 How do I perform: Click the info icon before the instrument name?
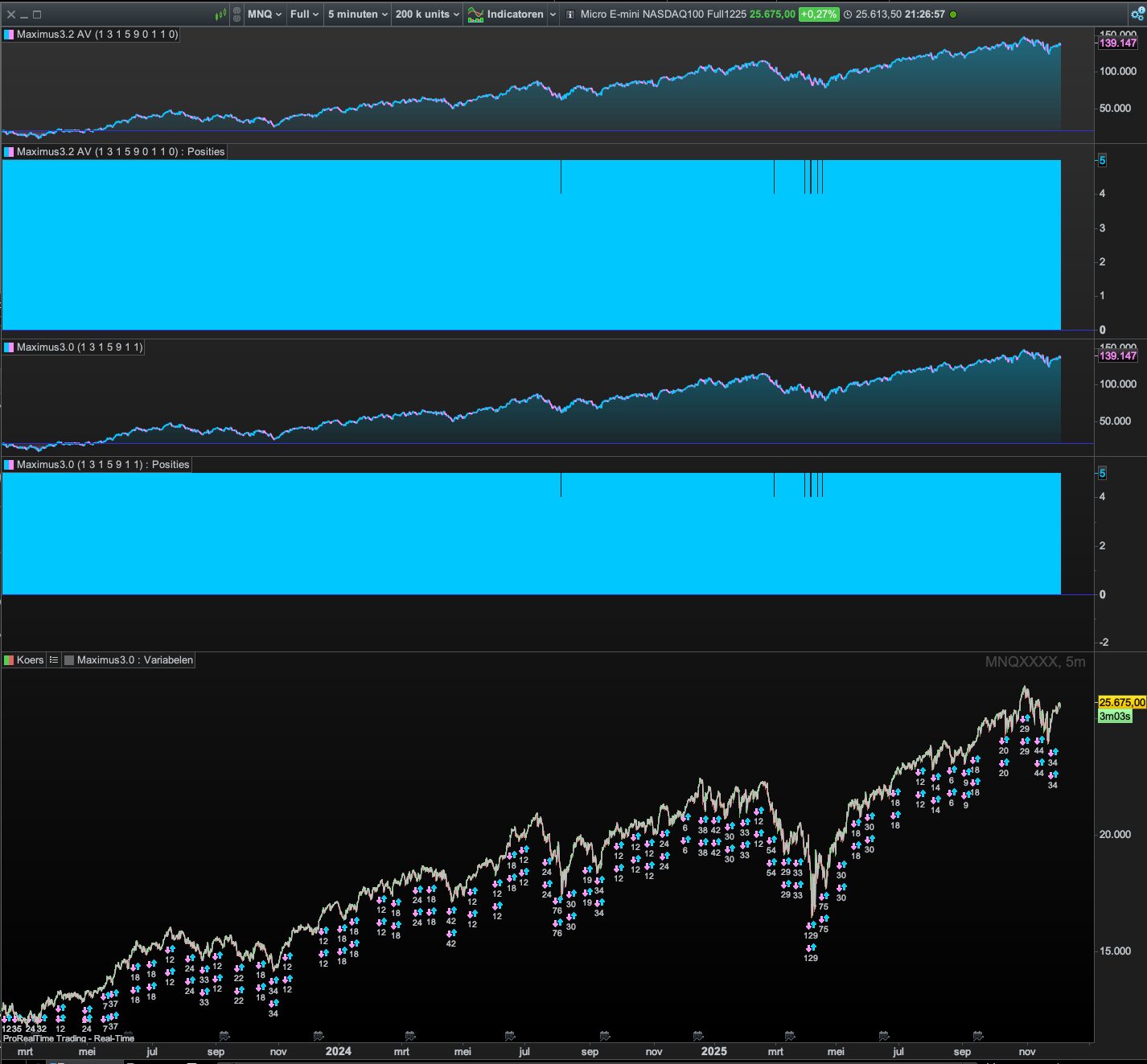(570, 14)
